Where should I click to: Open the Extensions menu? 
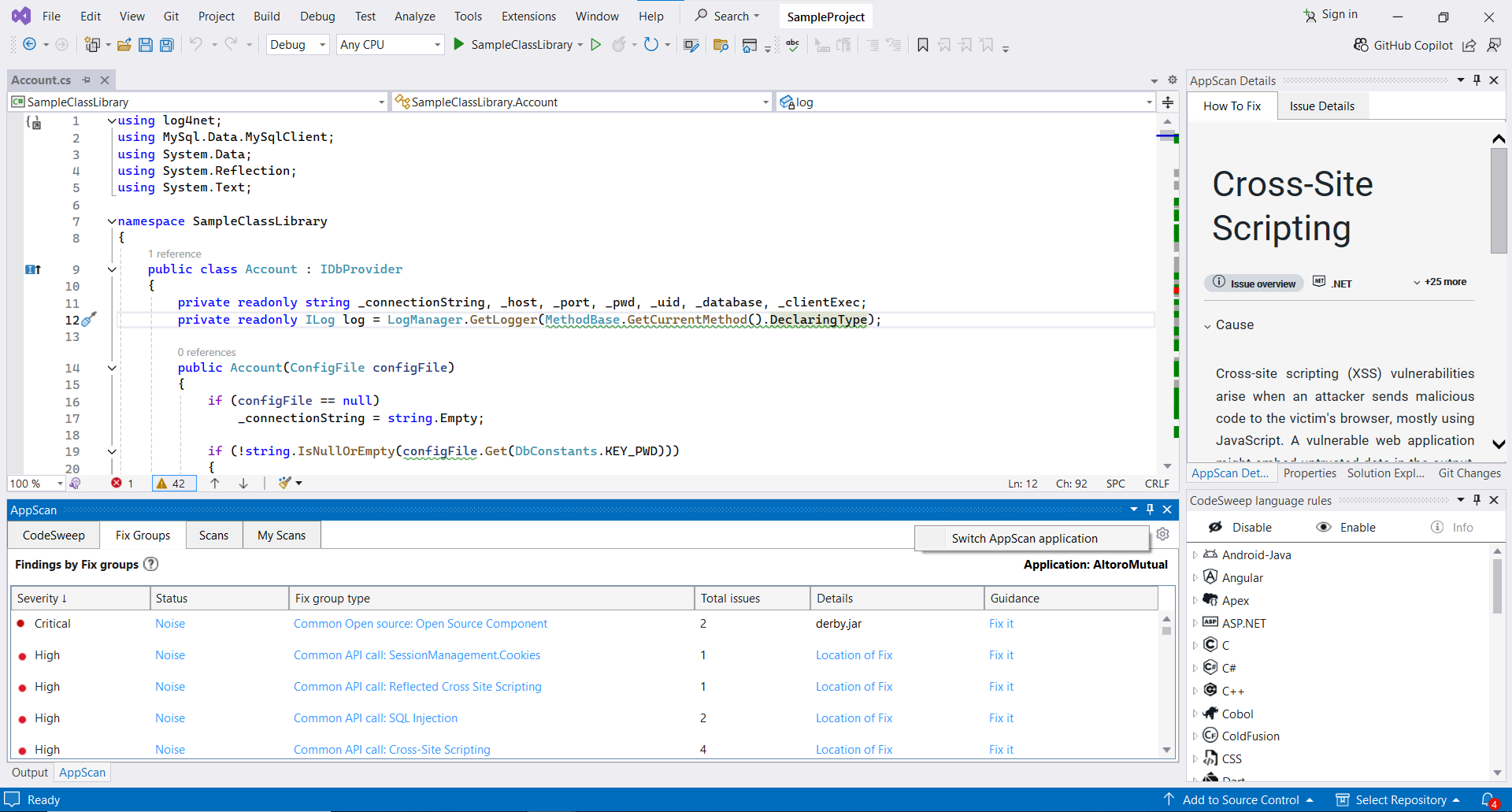[x=528, y=16]
